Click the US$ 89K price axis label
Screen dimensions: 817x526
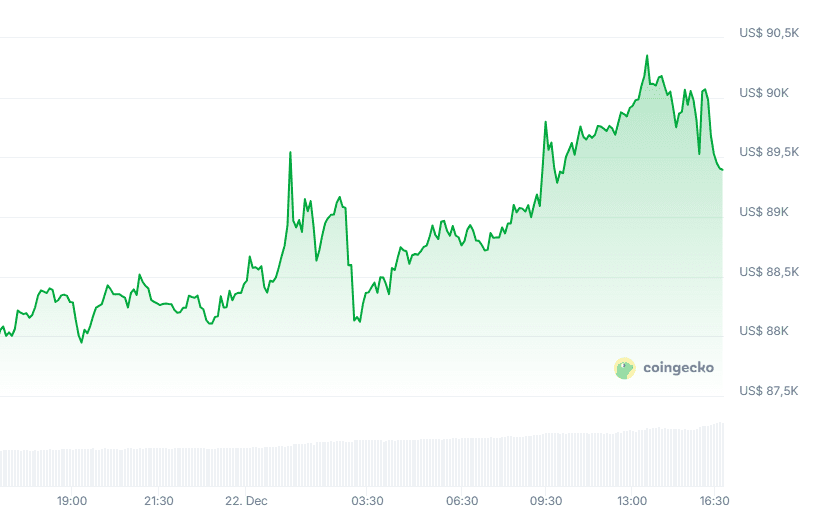coord(764,212)
